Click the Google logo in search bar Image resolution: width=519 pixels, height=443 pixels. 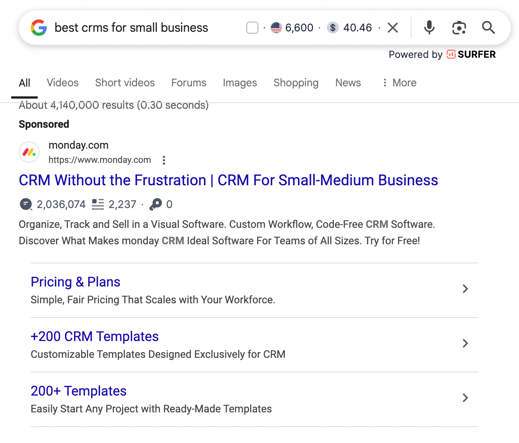click(x=39, y=28)
